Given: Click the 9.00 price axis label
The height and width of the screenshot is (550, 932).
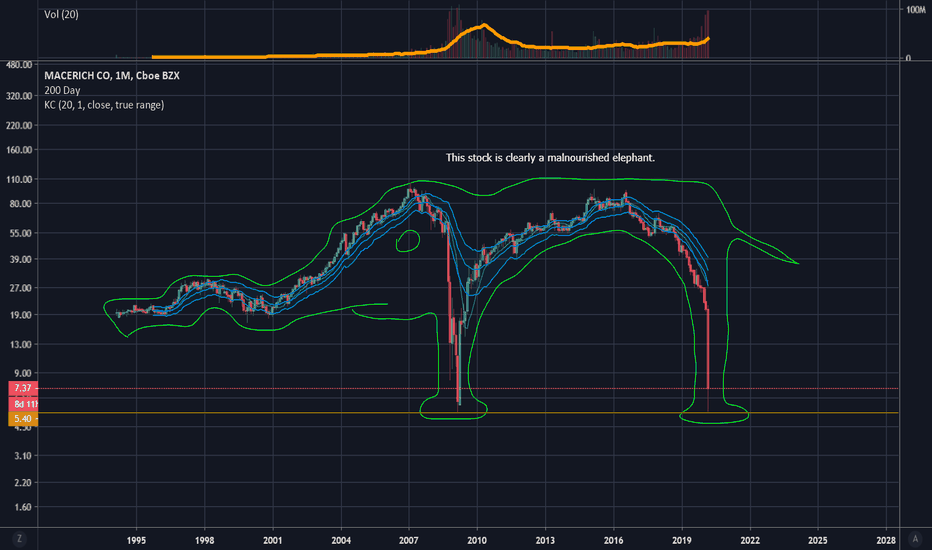Looking at the screenshot, I should pos(23,373).
